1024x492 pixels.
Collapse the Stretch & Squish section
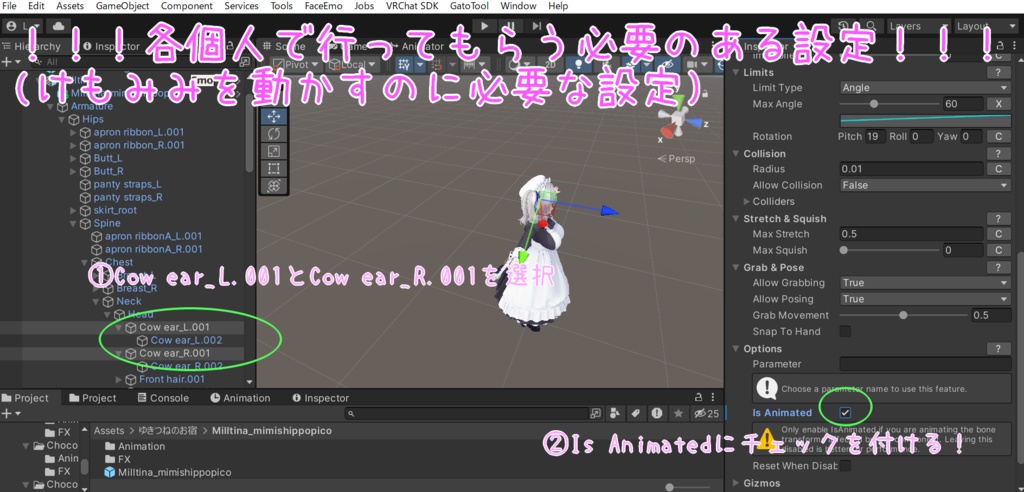click(737, 218)
